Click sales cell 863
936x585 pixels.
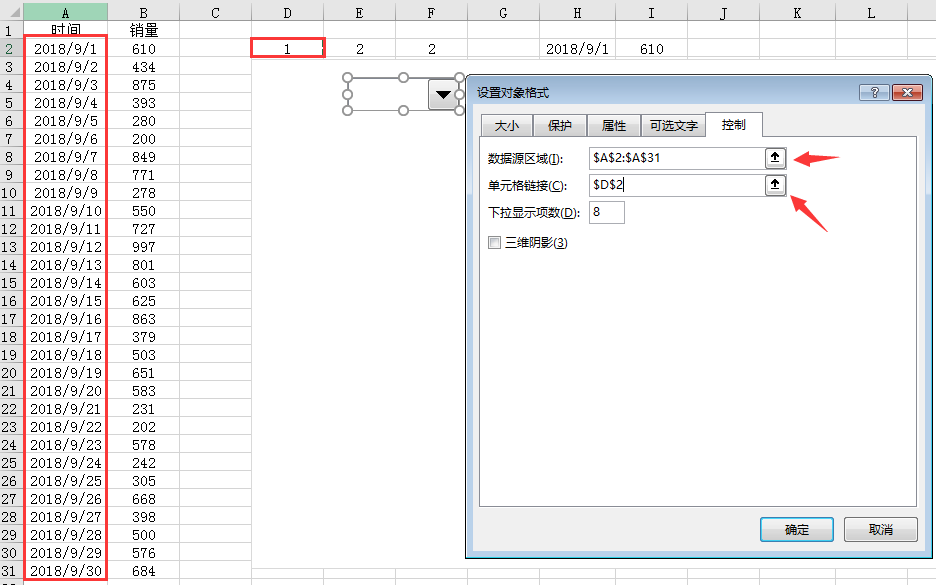[x=143, y=319]
